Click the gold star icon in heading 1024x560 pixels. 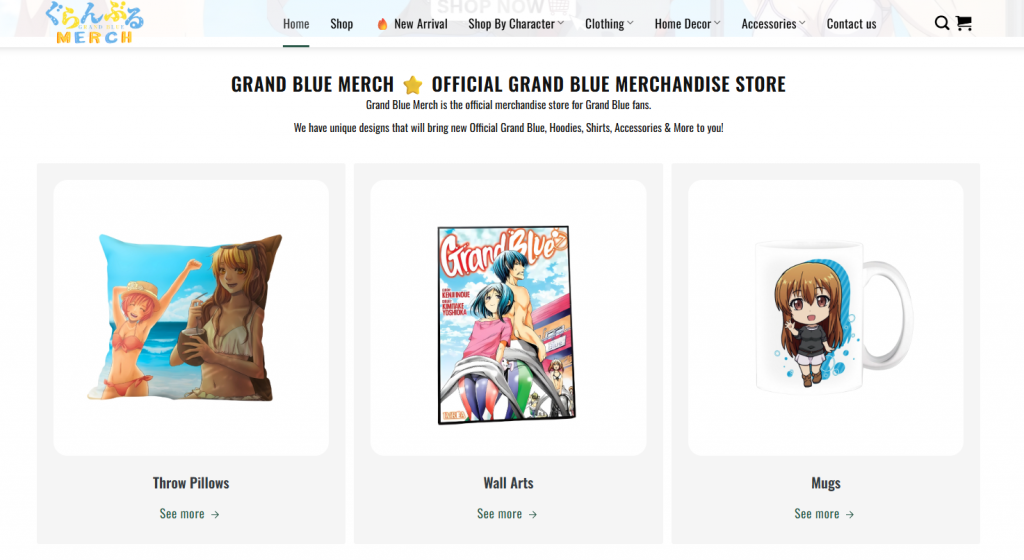(413, 85)
